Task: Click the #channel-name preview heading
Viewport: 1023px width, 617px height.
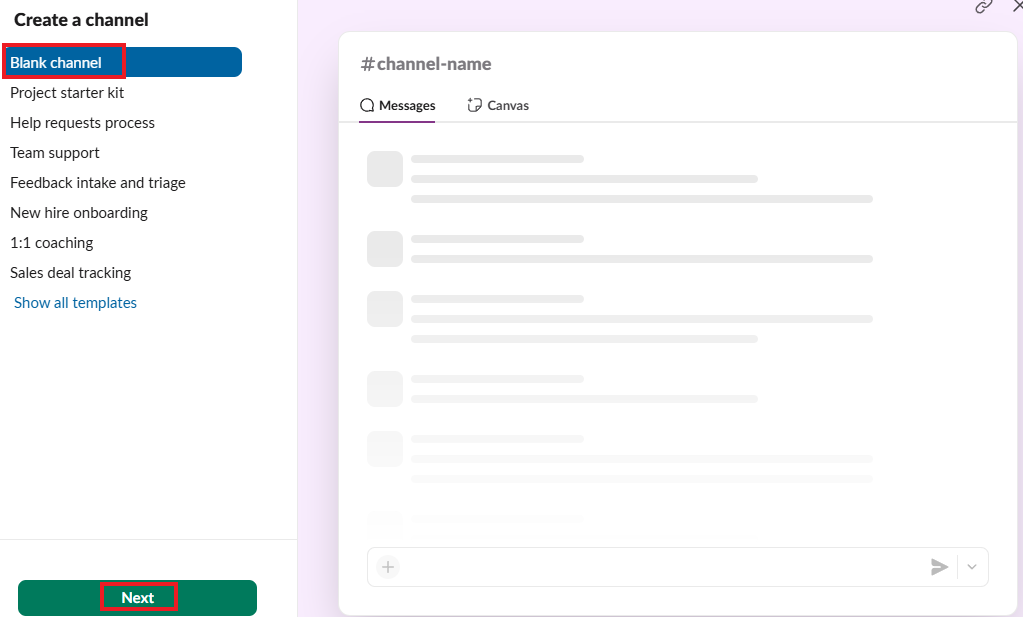Action: (426, 64)
